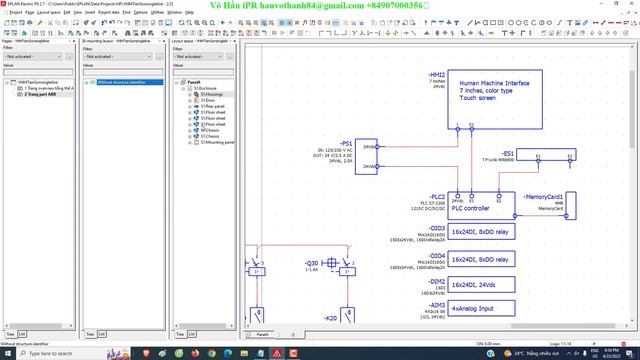Open EPLAN red icon in taskbar
Screen dimensions: 640x360
pos(277,353)
